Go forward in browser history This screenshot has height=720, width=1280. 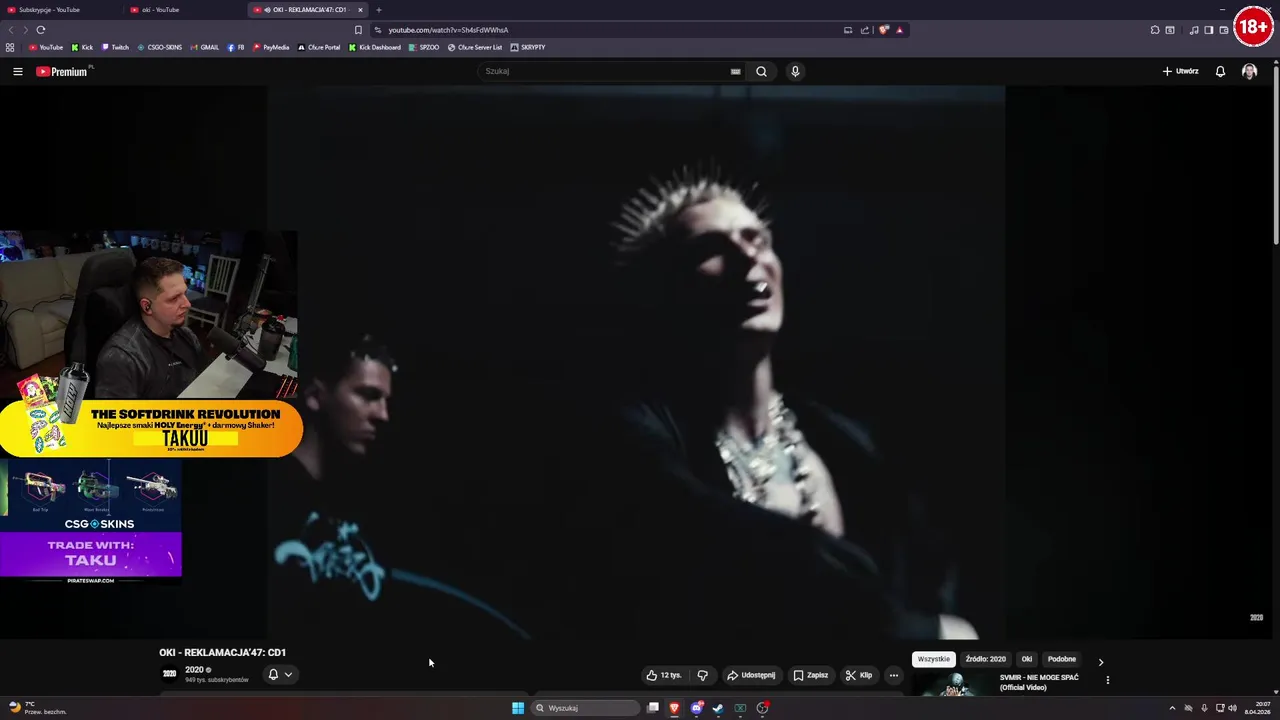(25, 30)
